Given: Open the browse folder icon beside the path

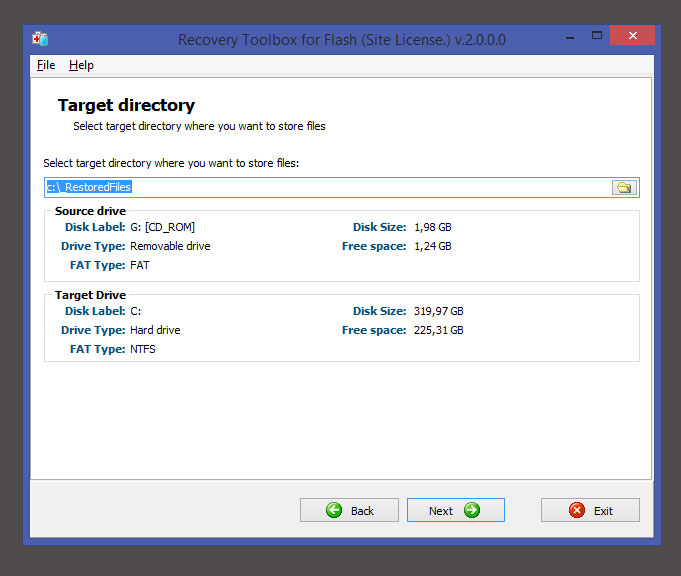Looking at the screenshot, I should [x=624, y=187].
